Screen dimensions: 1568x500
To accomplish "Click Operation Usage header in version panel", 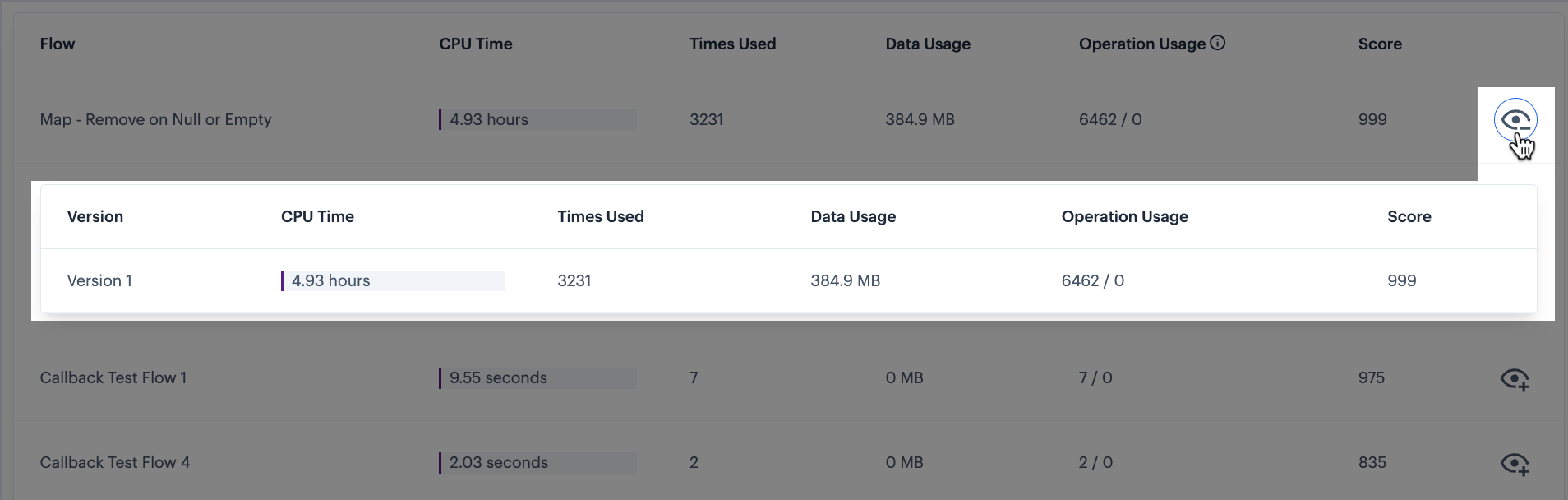I will pos(1125,217).
